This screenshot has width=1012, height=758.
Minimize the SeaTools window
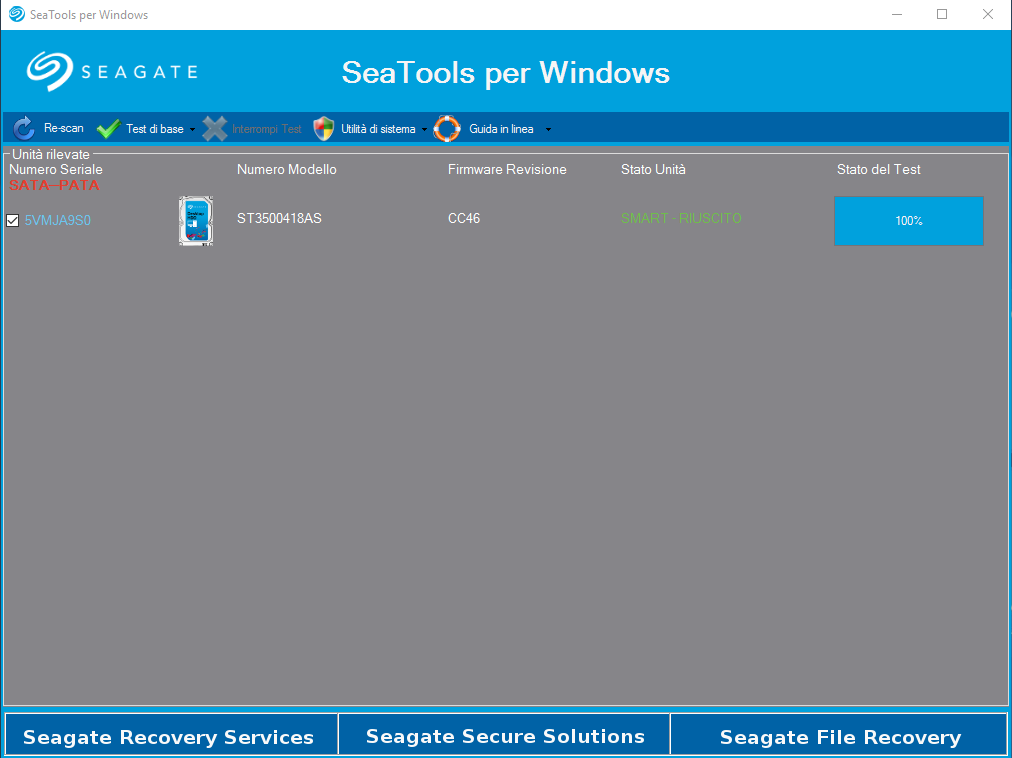click(896, 14)
